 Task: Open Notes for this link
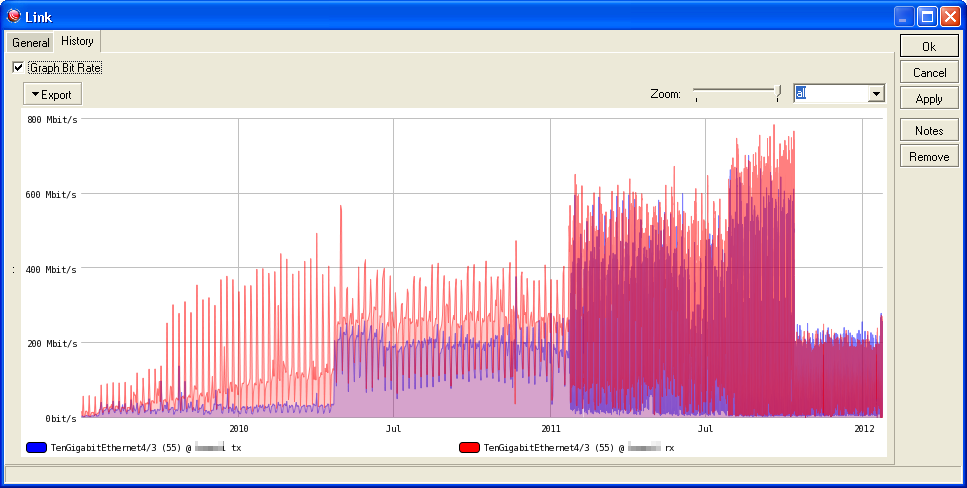tap(929, 131)
